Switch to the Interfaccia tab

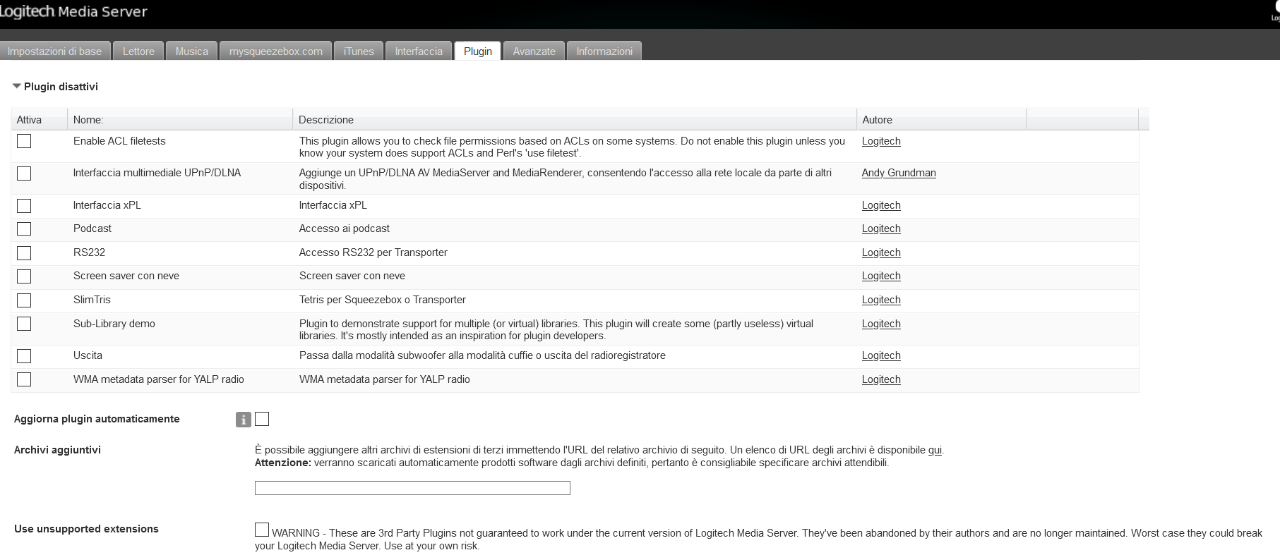419,51
